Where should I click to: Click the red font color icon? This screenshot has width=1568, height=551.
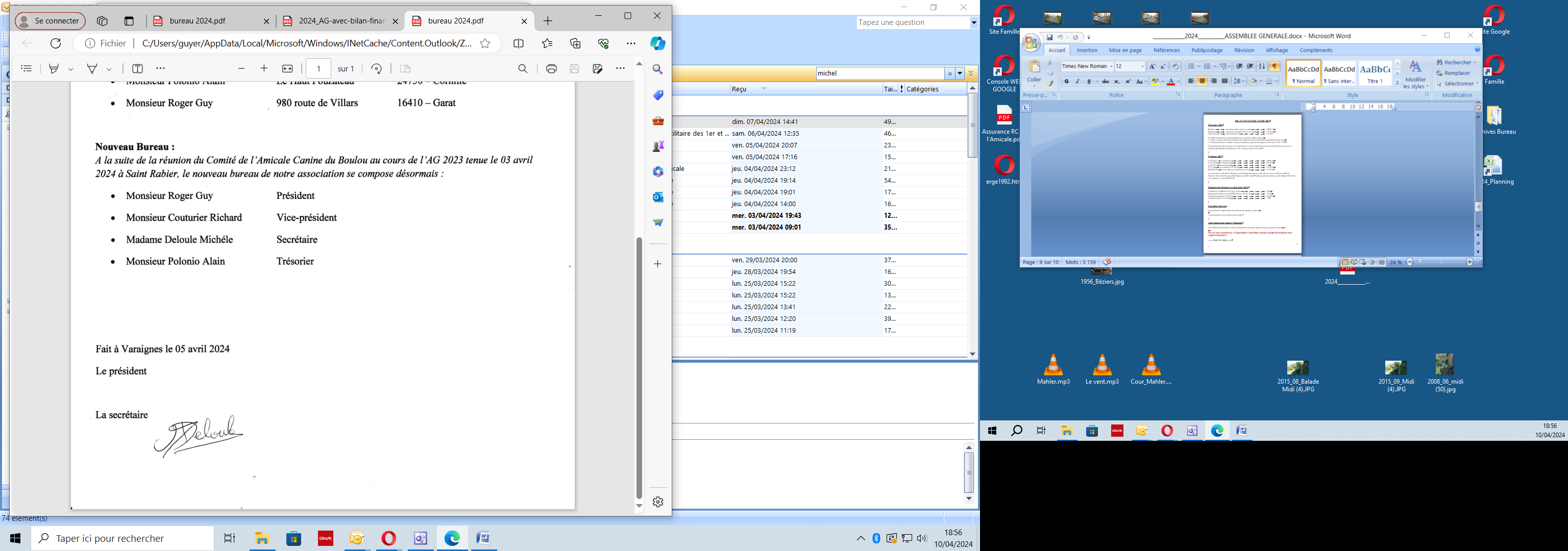click(1170, 82)
